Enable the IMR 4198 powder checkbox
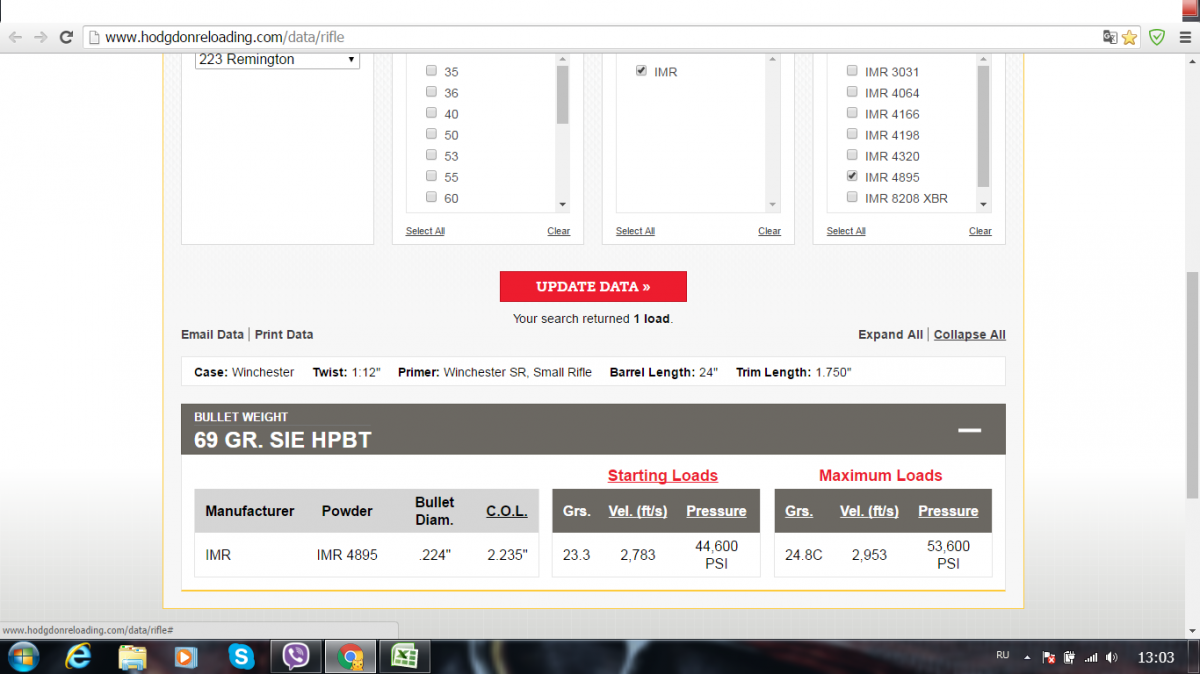 point(852,134)
